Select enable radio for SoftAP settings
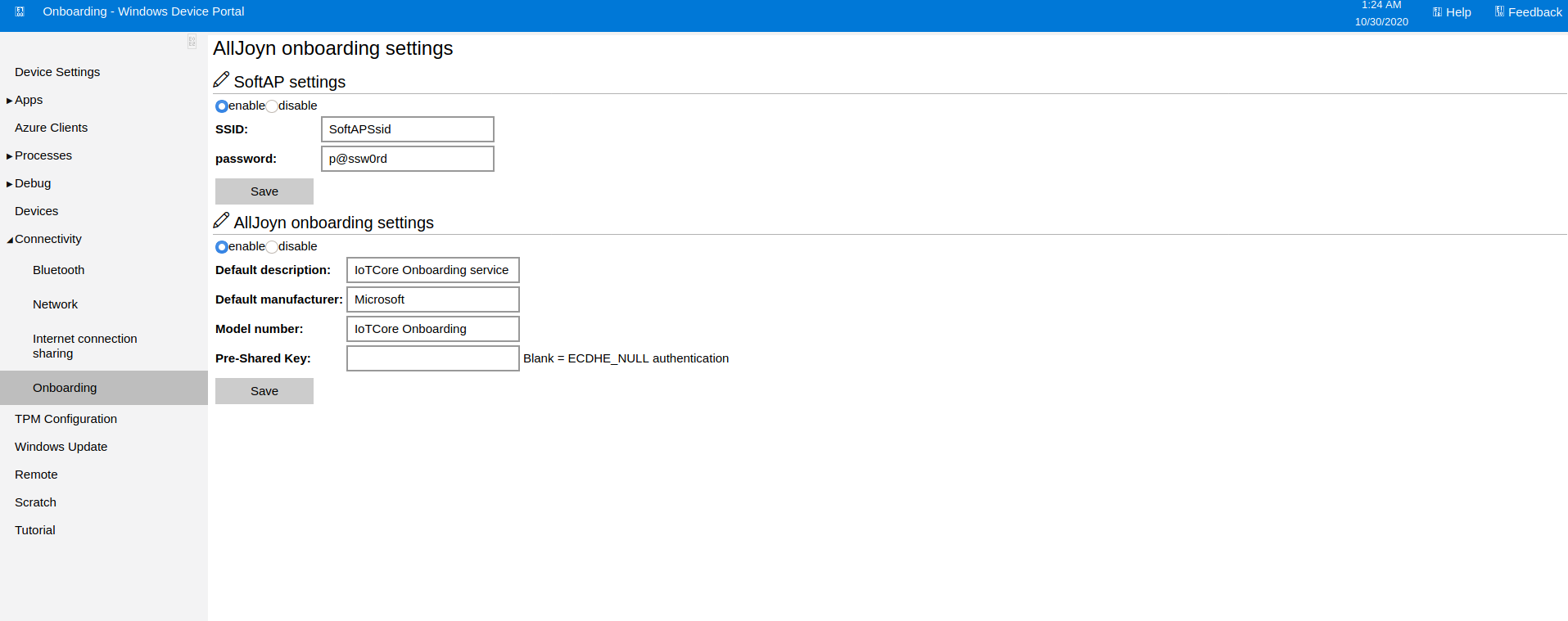Screen dimensions: 1568x621 coord(222,106)
